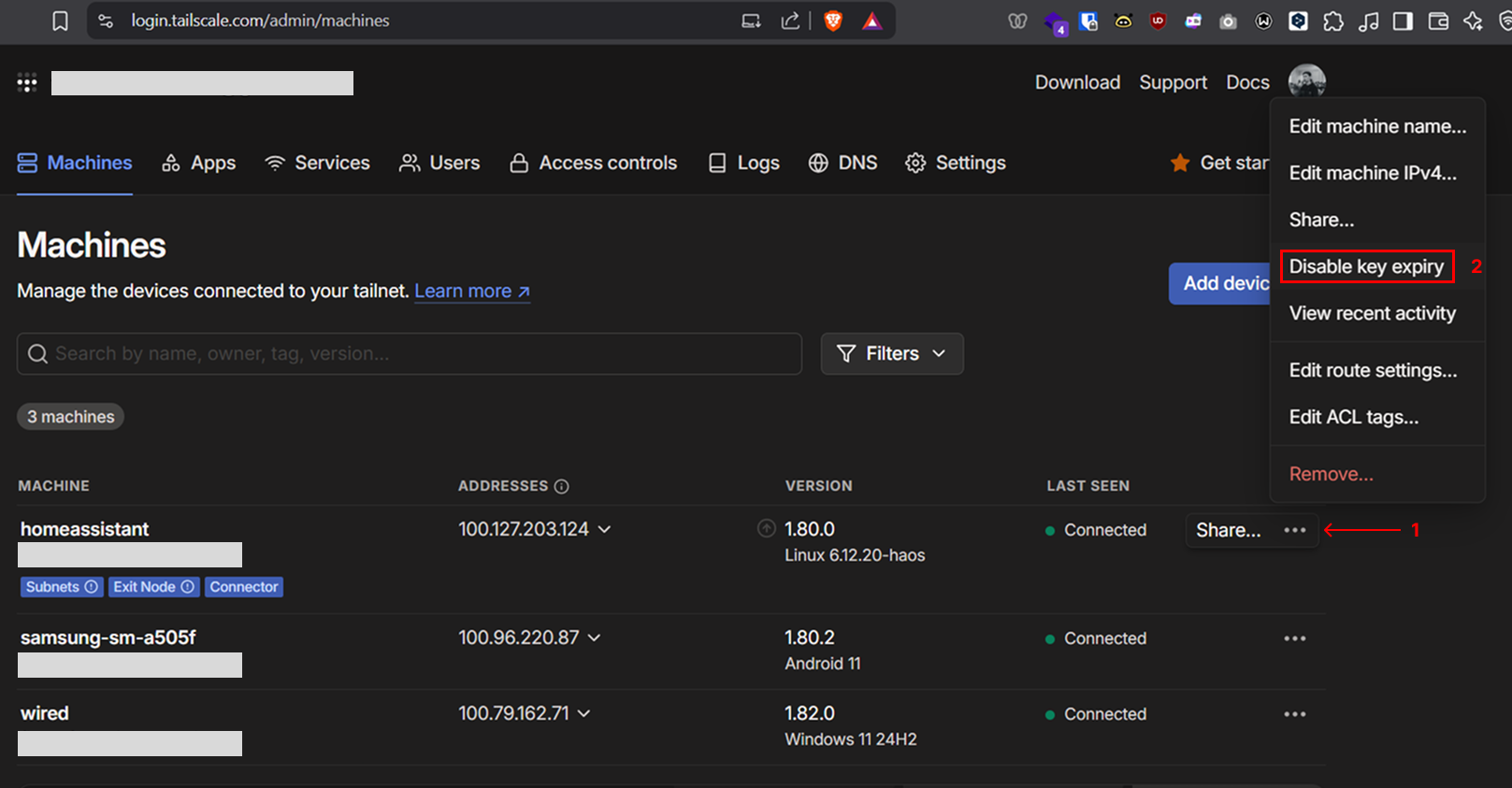Expand address dropdown for 100.79.162.71
Viewport: 1512px width, 788px height.
pos(584,714)
